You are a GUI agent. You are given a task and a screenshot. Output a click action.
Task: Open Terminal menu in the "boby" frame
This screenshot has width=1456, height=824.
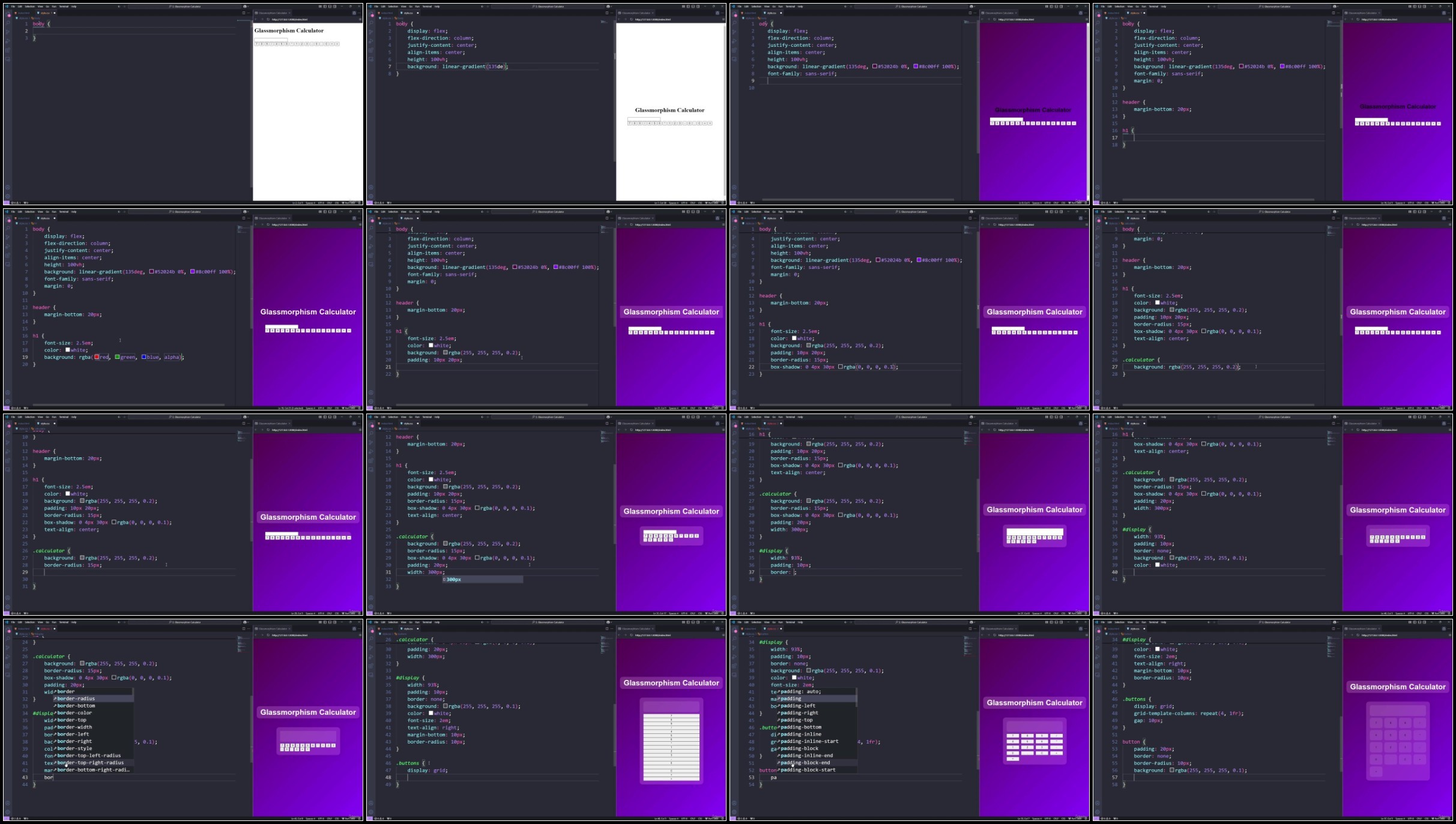[x=64, y=7]
